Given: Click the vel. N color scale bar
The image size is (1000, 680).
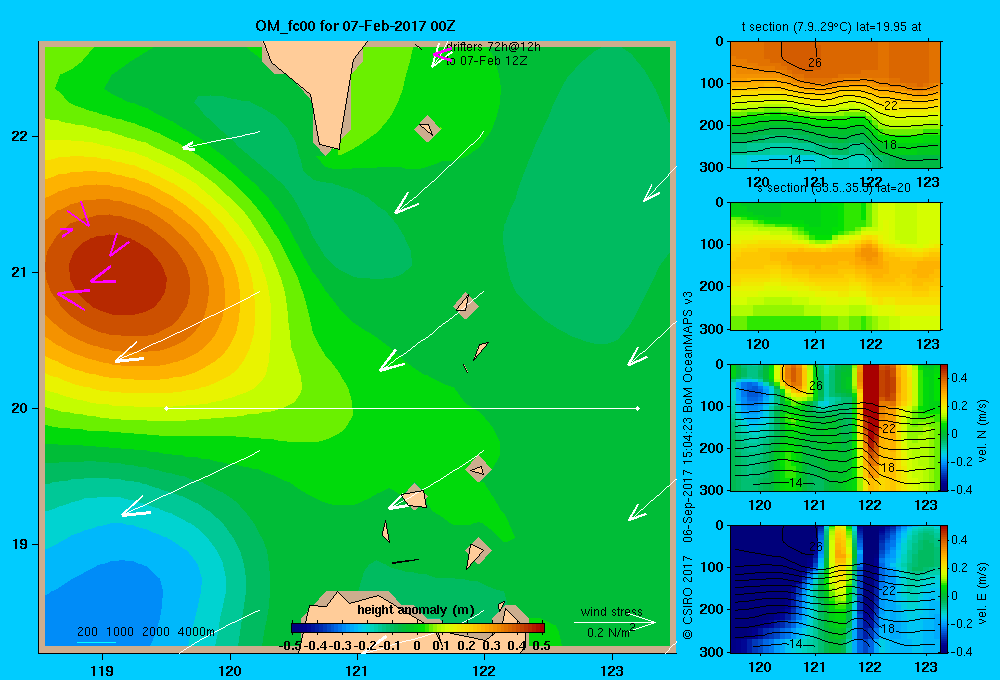Looking at the screenshot, I should pyautogui.click(x=945, y=427).
